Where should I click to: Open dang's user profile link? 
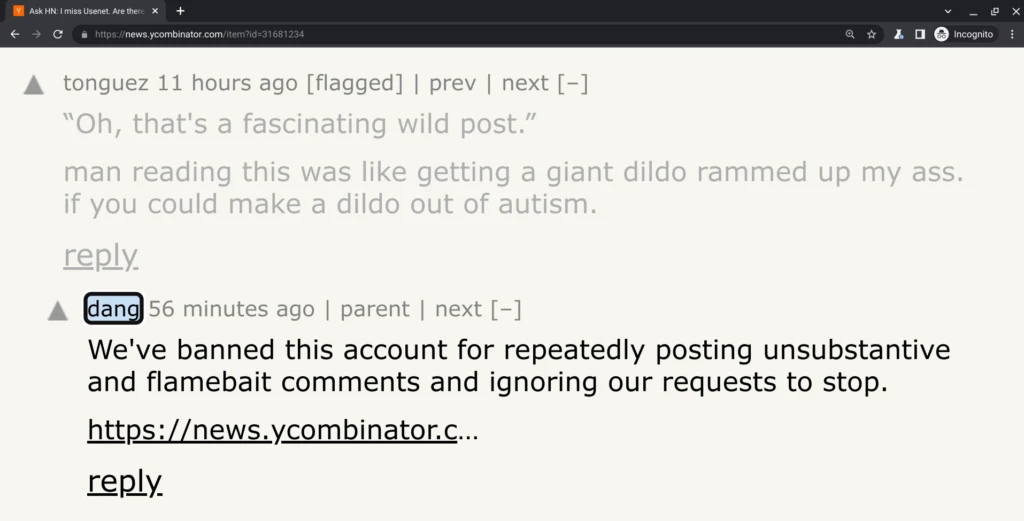click(x=113, y=309)
